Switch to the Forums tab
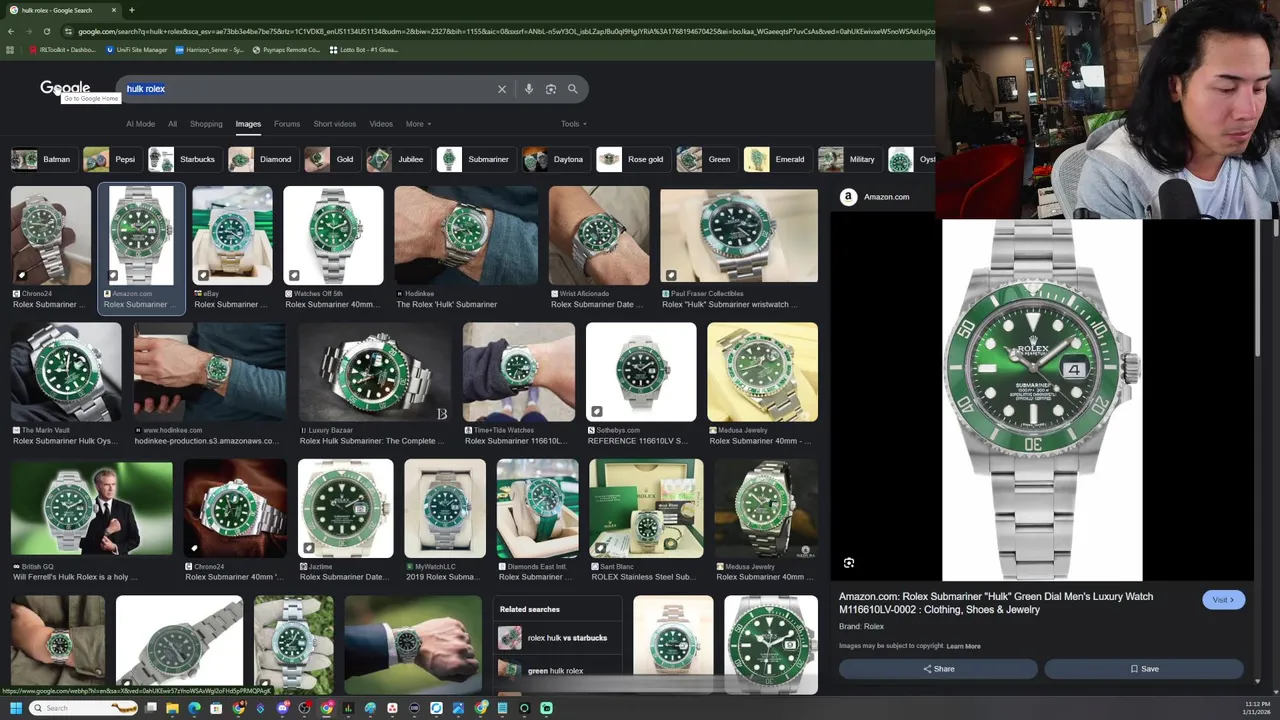 (287, 124)
